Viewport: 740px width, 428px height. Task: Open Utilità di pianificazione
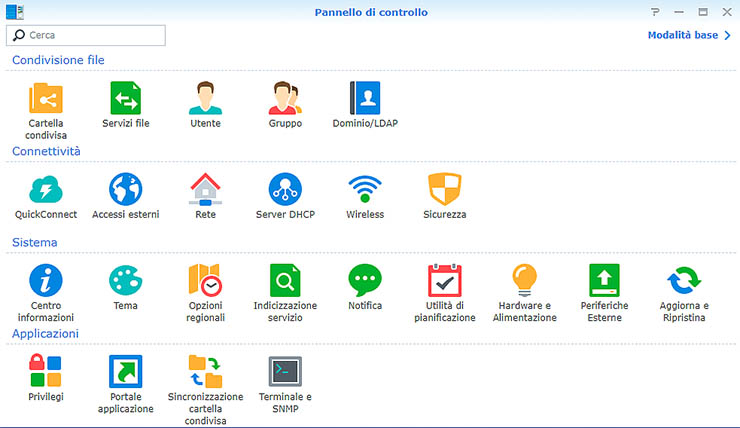point(444,280)
